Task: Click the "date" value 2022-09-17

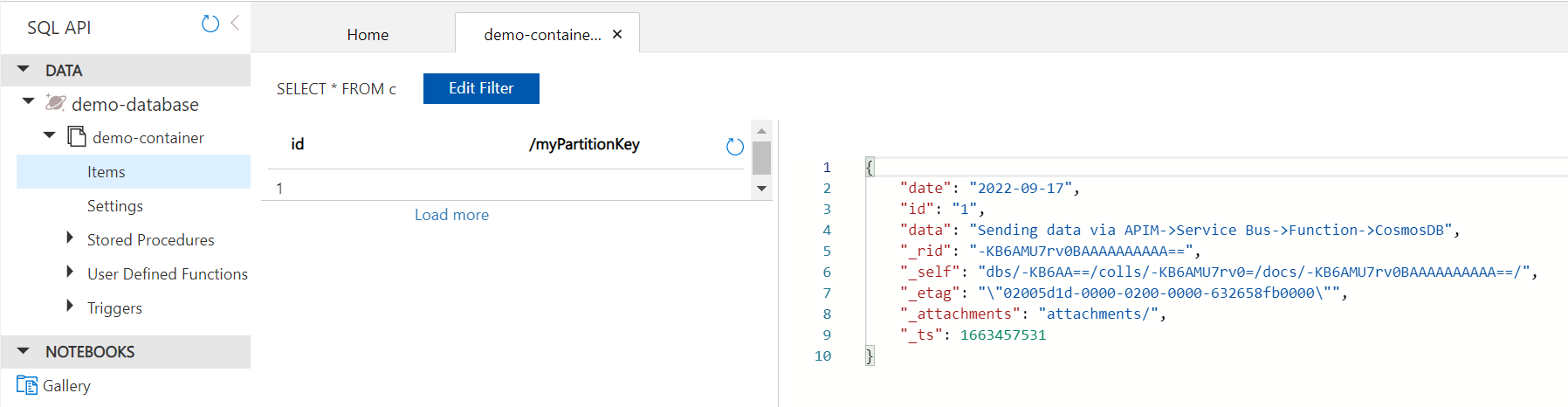Action: [1021, 189]
